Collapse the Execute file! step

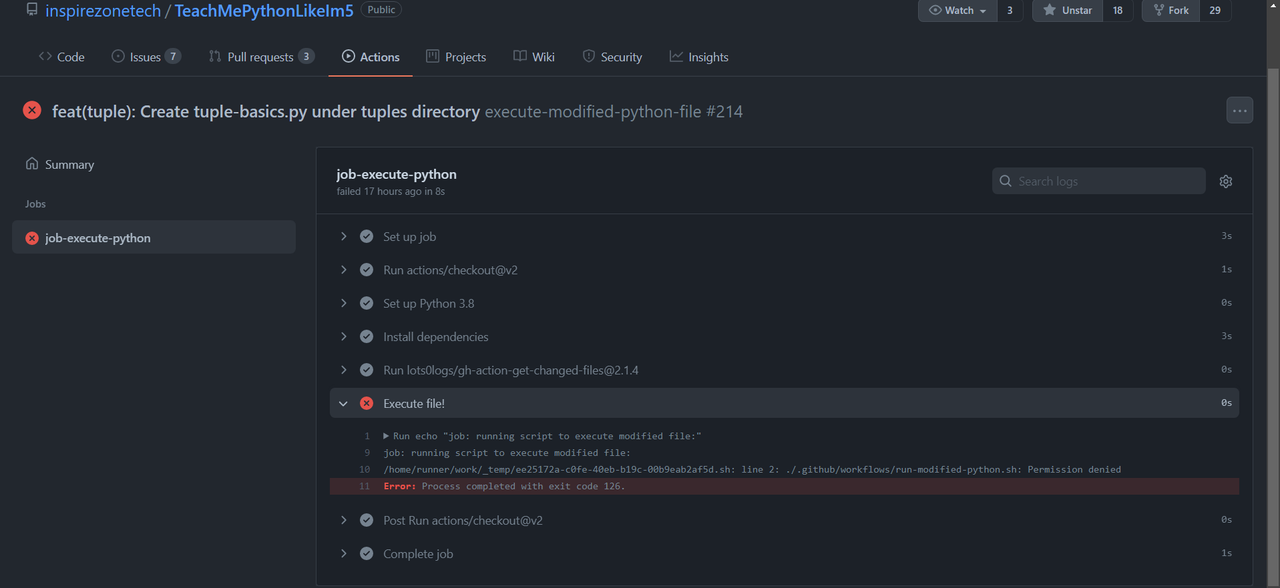coord(784,403)
